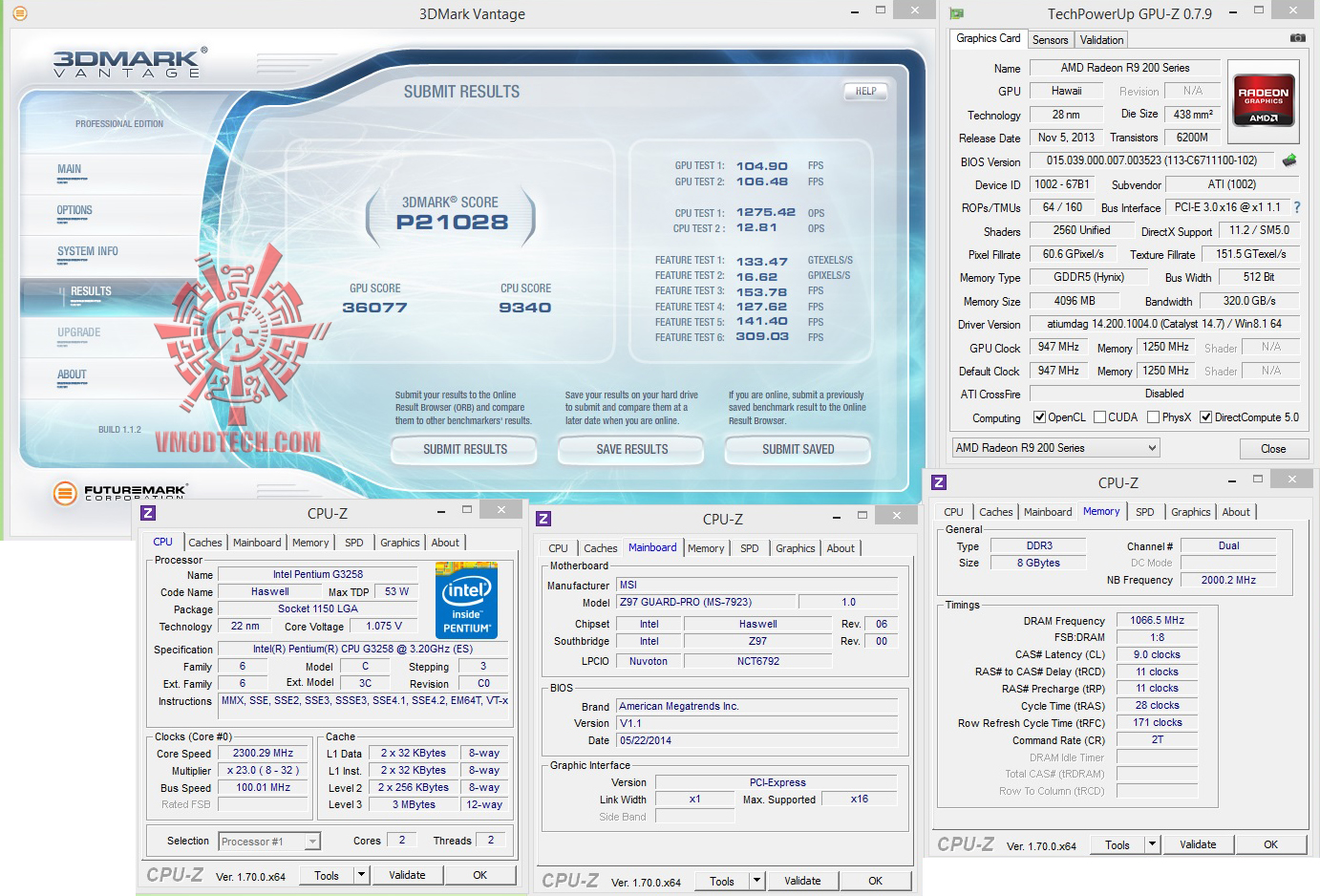Click the Submit Saved button
The height and width of the screenshot is (896, 1320).
coord(798,449)
